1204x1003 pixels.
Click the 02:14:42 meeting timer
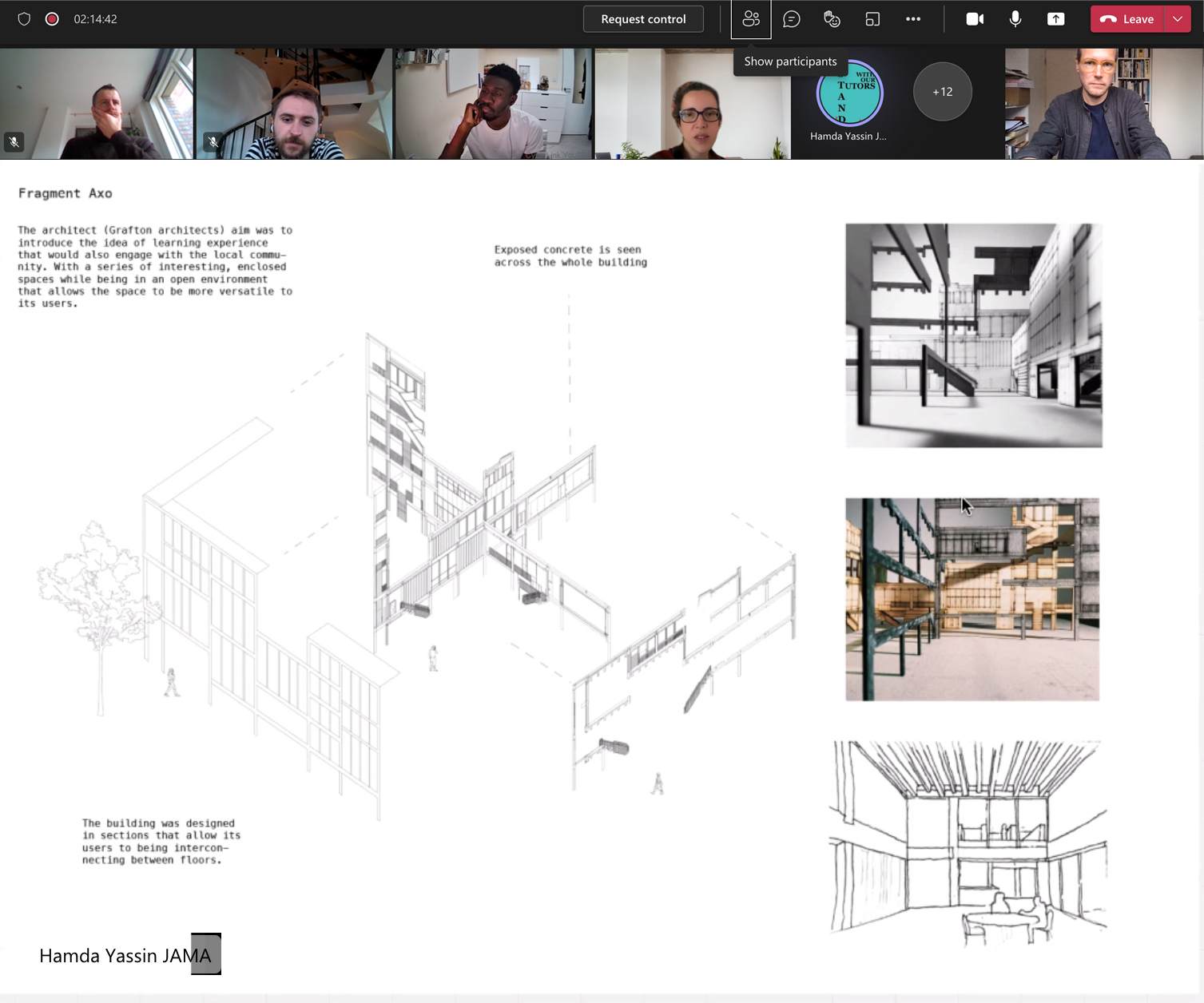[x=95, y=19]
